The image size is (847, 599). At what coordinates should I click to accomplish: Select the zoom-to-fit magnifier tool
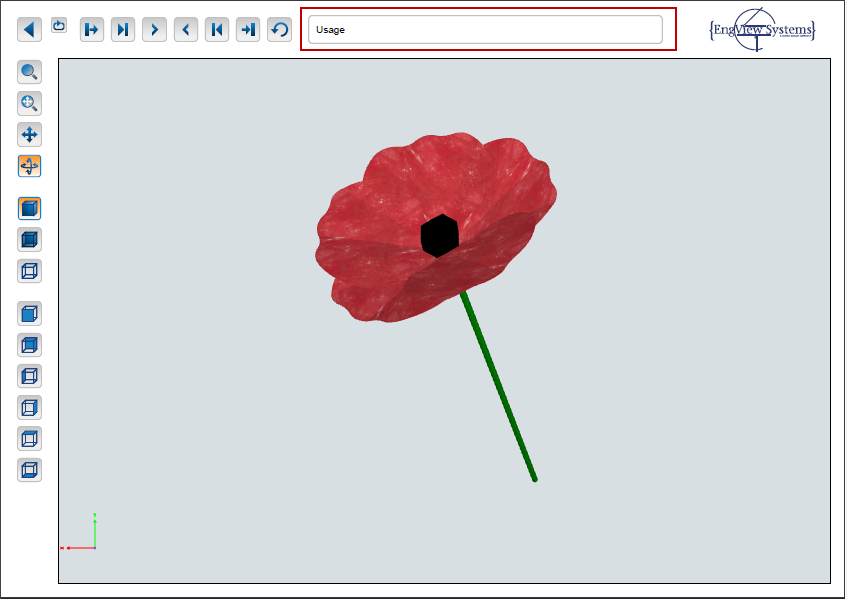tap(30, 103)
